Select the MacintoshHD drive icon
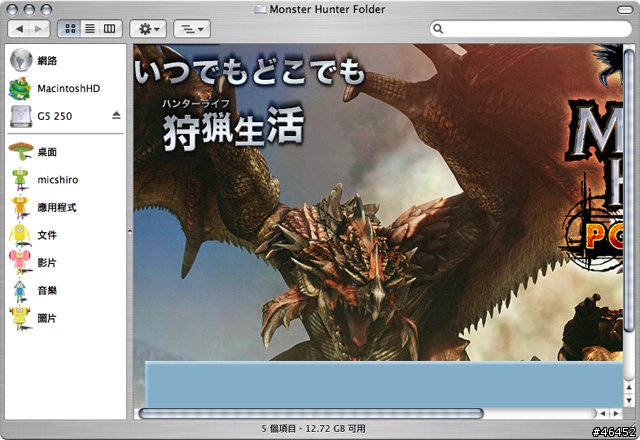 click(20, 88)
